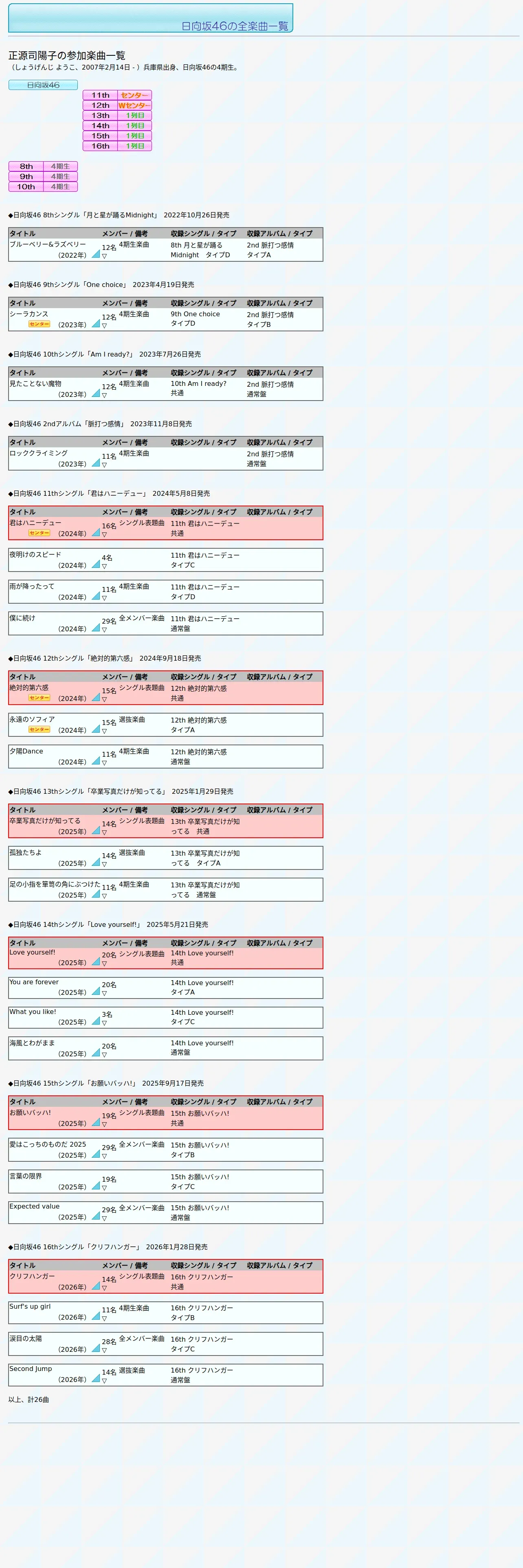Image resolution: width=523 pixels, height=1568 pixels.
Task: Click blue triangle icon in お願いバッハ! title row
Action: (x=96, y=1122)
